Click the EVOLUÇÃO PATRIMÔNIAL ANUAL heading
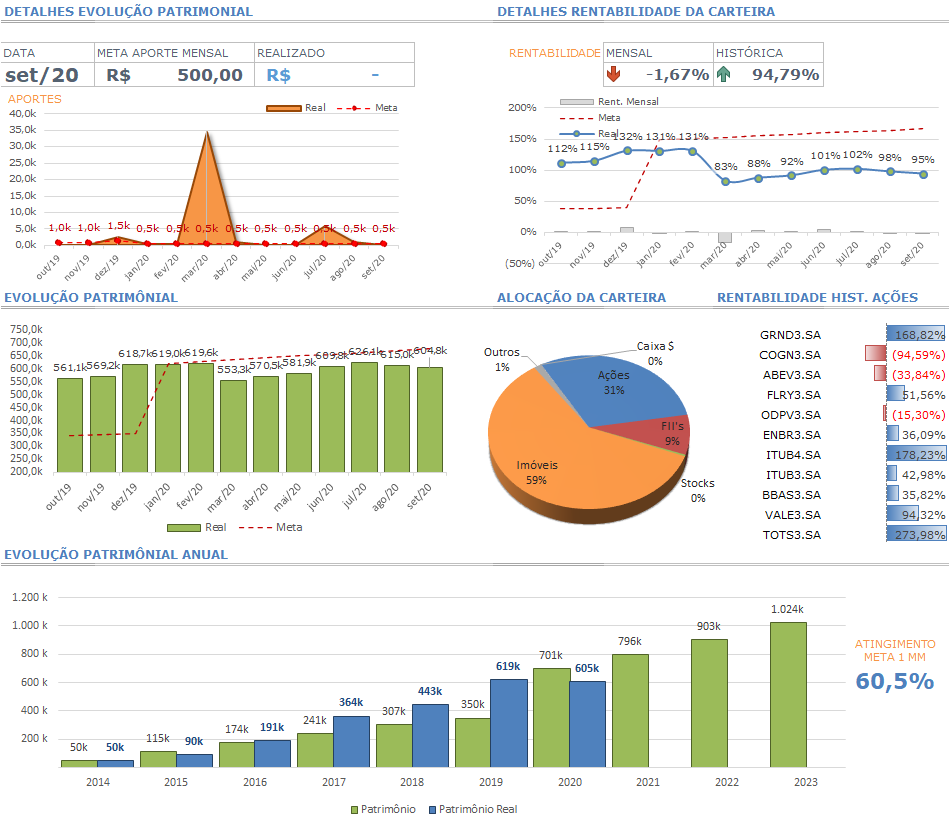 [116, 555]
